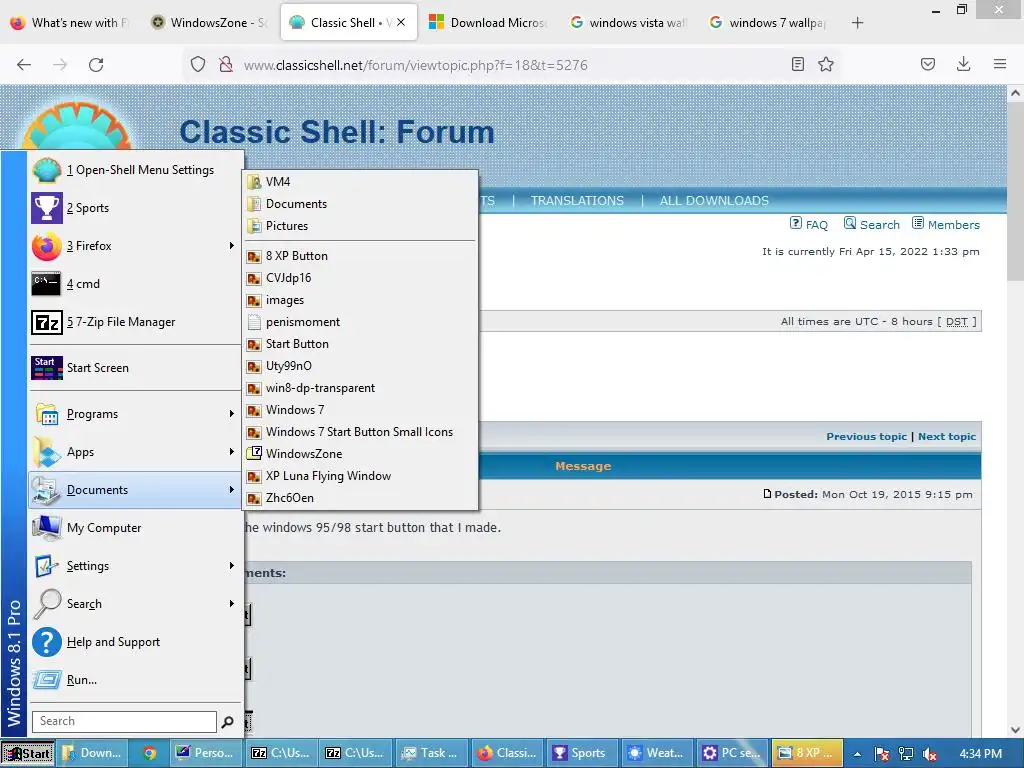1024x768 pixels.
Task: Open the Start Screen tile icon
Action: point(47,368)
